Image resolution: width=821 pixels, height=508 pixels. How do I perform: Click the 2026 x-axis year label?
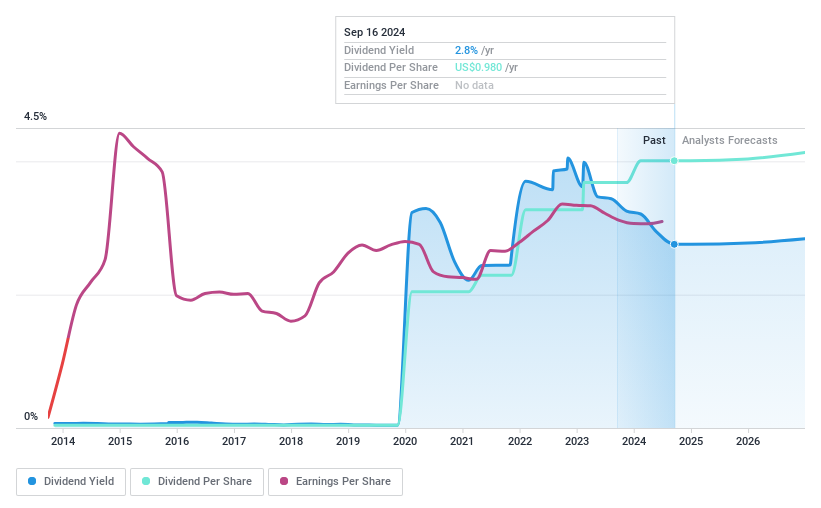click(x=748, y=441)
